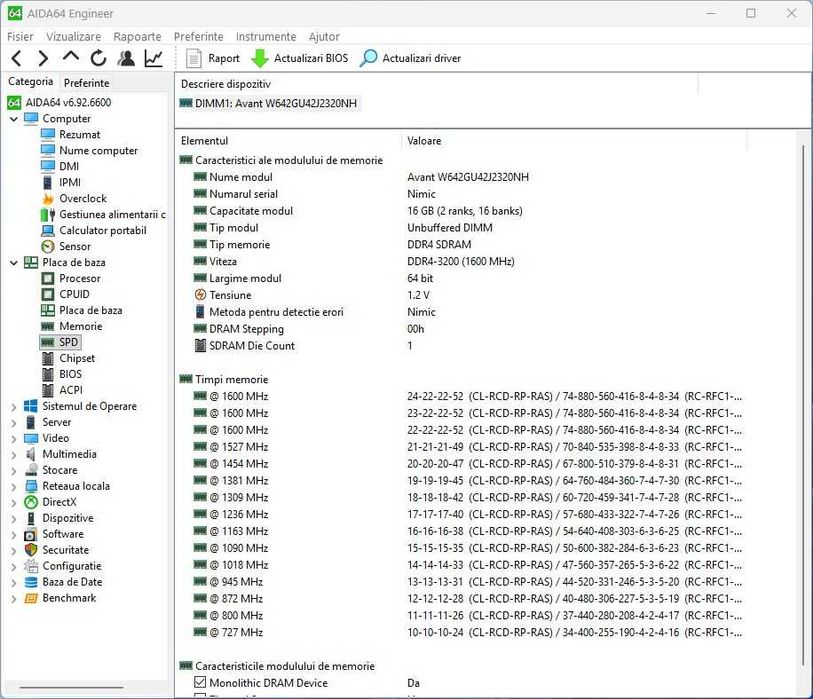Click the Configuratie icon
The image size is (813, 699).
click(x=31, y=566)
